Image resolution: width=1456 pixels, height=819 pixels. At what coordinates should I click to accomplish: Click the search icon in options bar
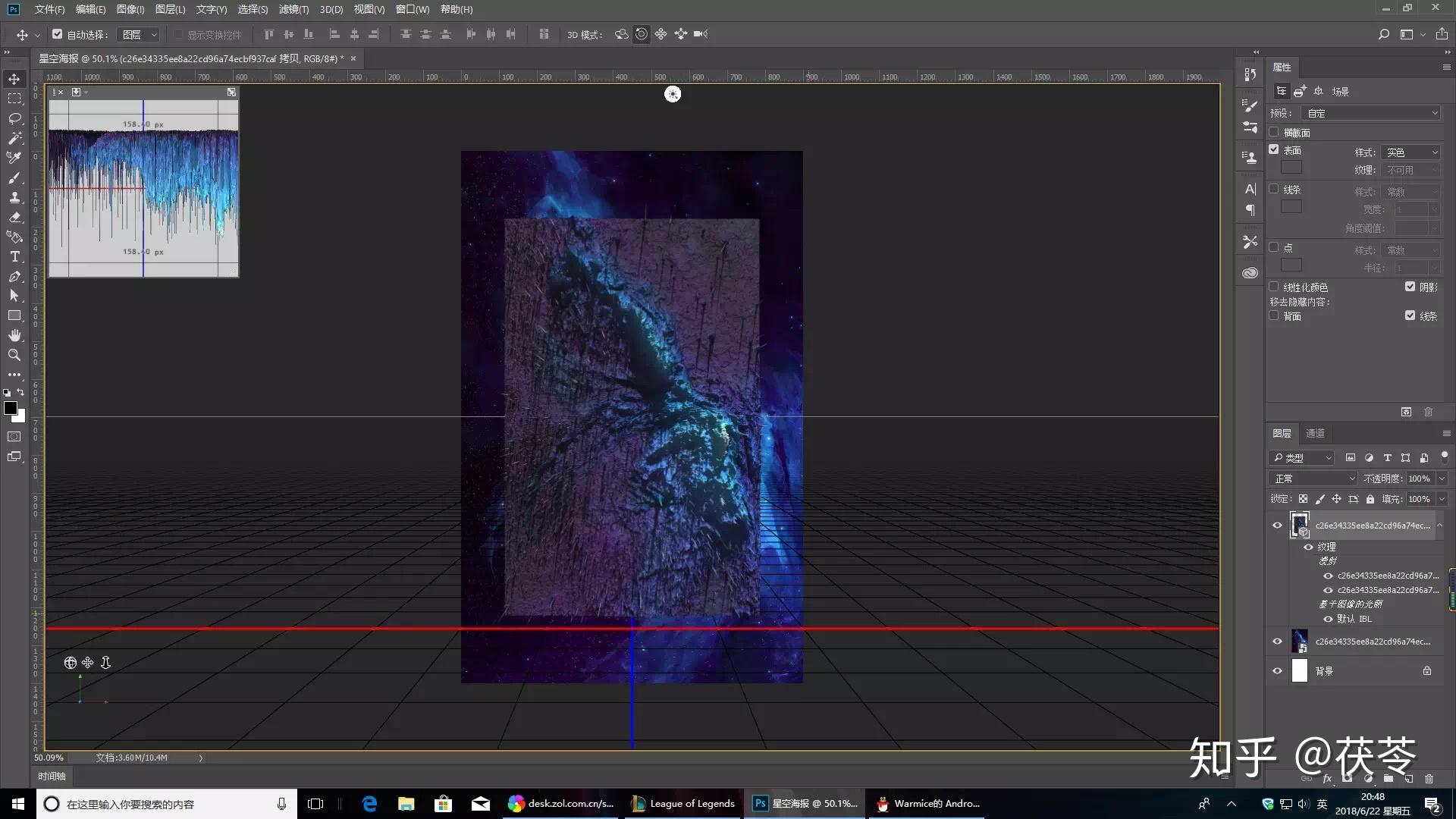1383,34
